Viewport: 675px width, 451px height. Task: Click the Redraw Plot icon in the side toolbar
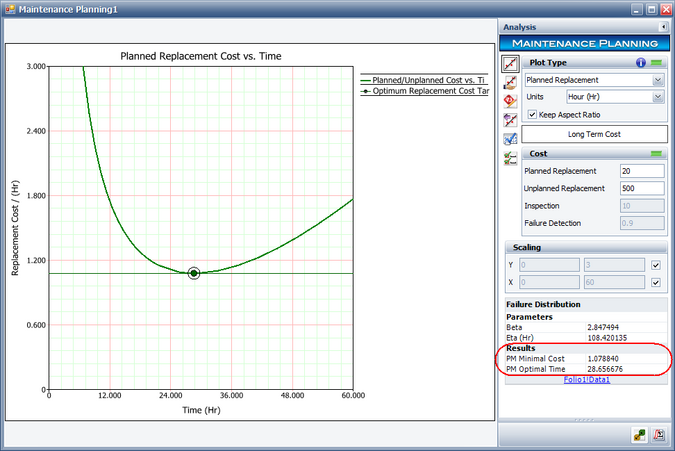(511, 64)
